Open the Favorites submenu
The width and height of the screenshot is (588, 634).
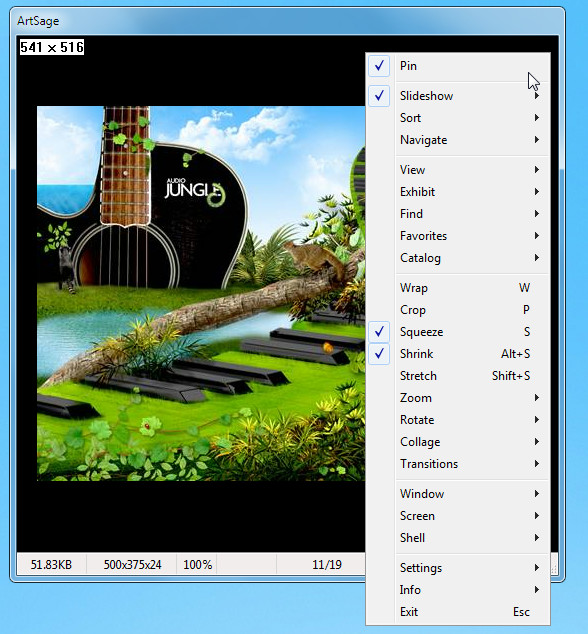pyautogui.click(x=458, y=236)
